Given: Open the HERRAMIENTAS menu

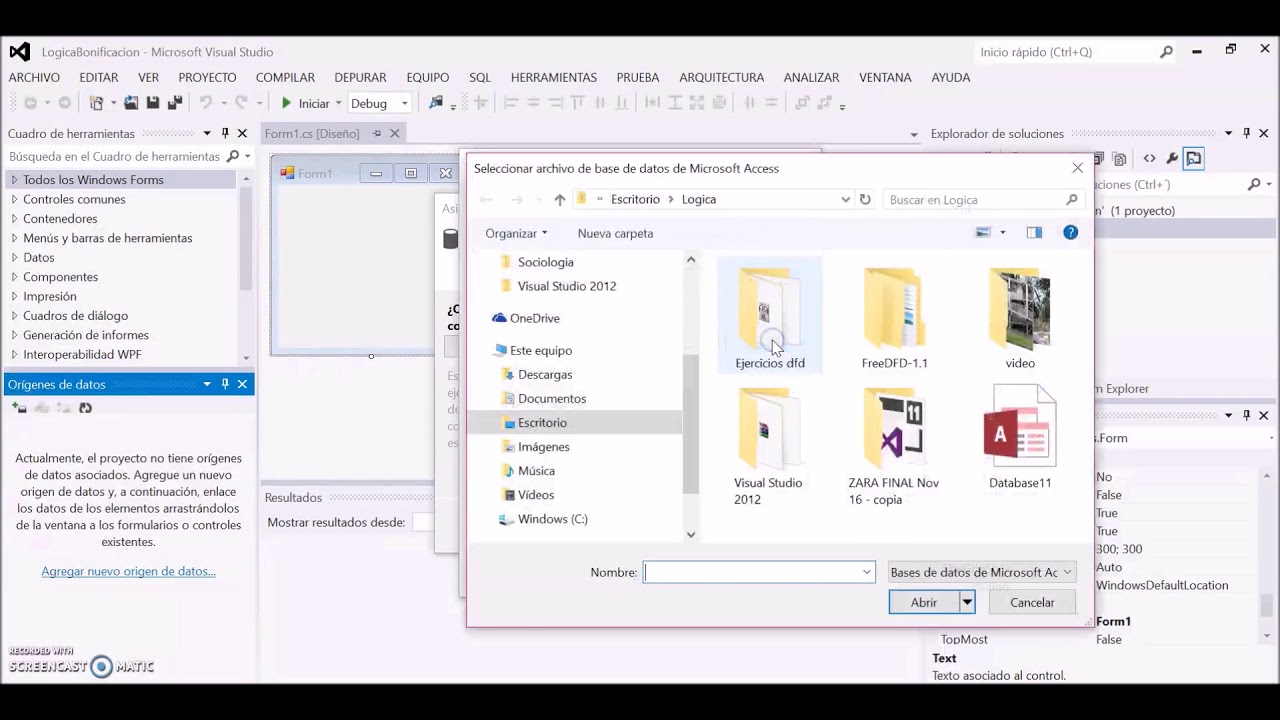Looking at the screenshot, I should point(553,77).
